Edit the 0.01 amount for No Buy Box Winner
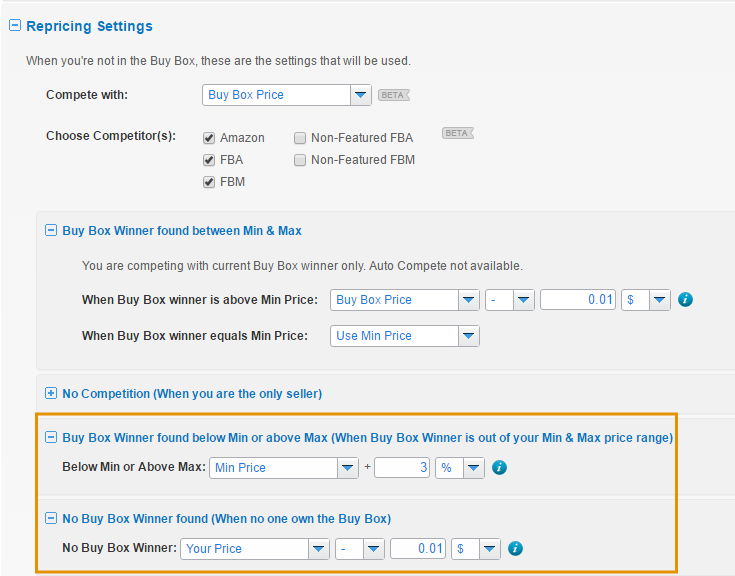 coord(418,549)
